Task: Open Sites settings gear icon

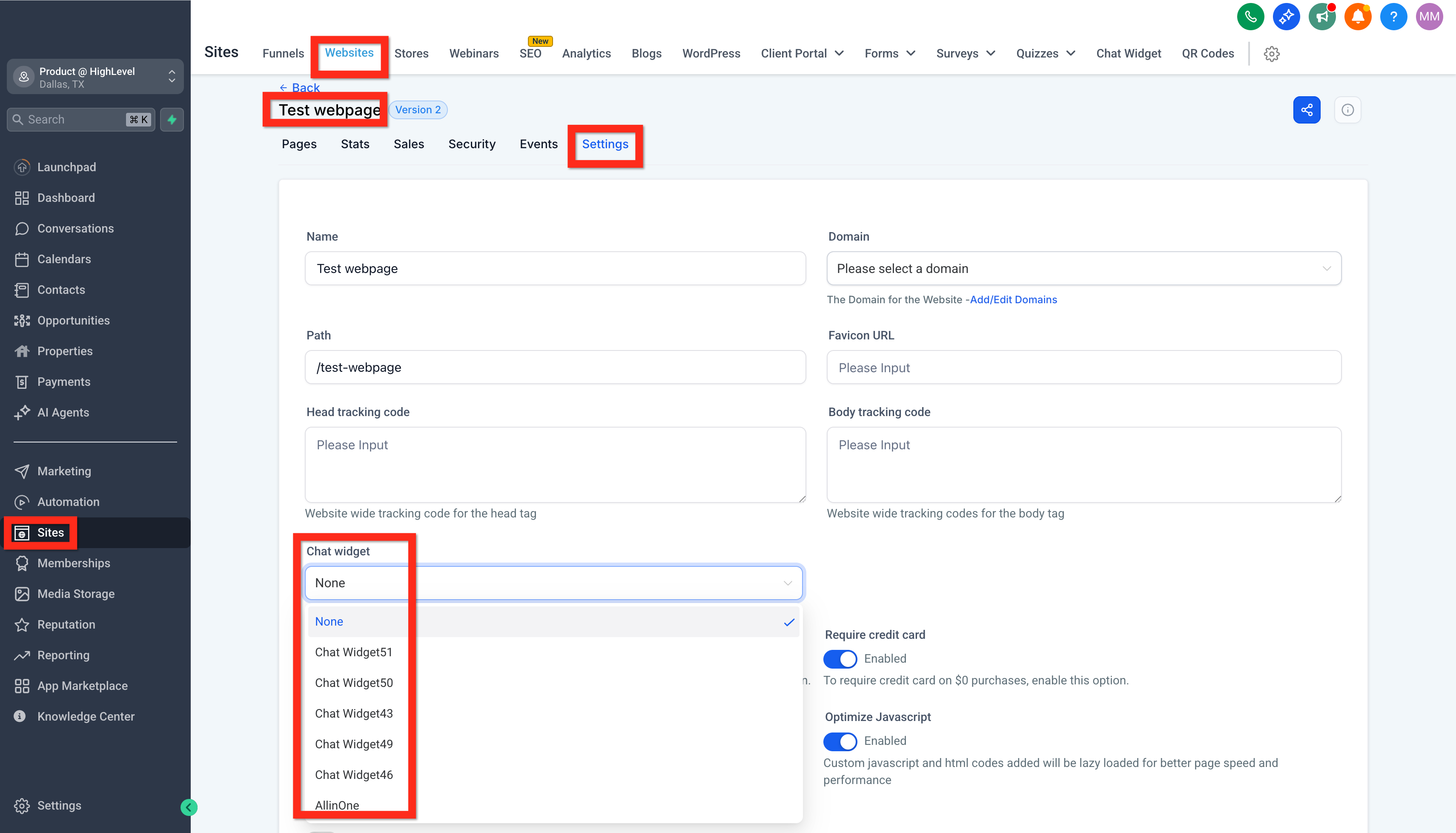Action: pyautogui.click(x=1271, y=54)
